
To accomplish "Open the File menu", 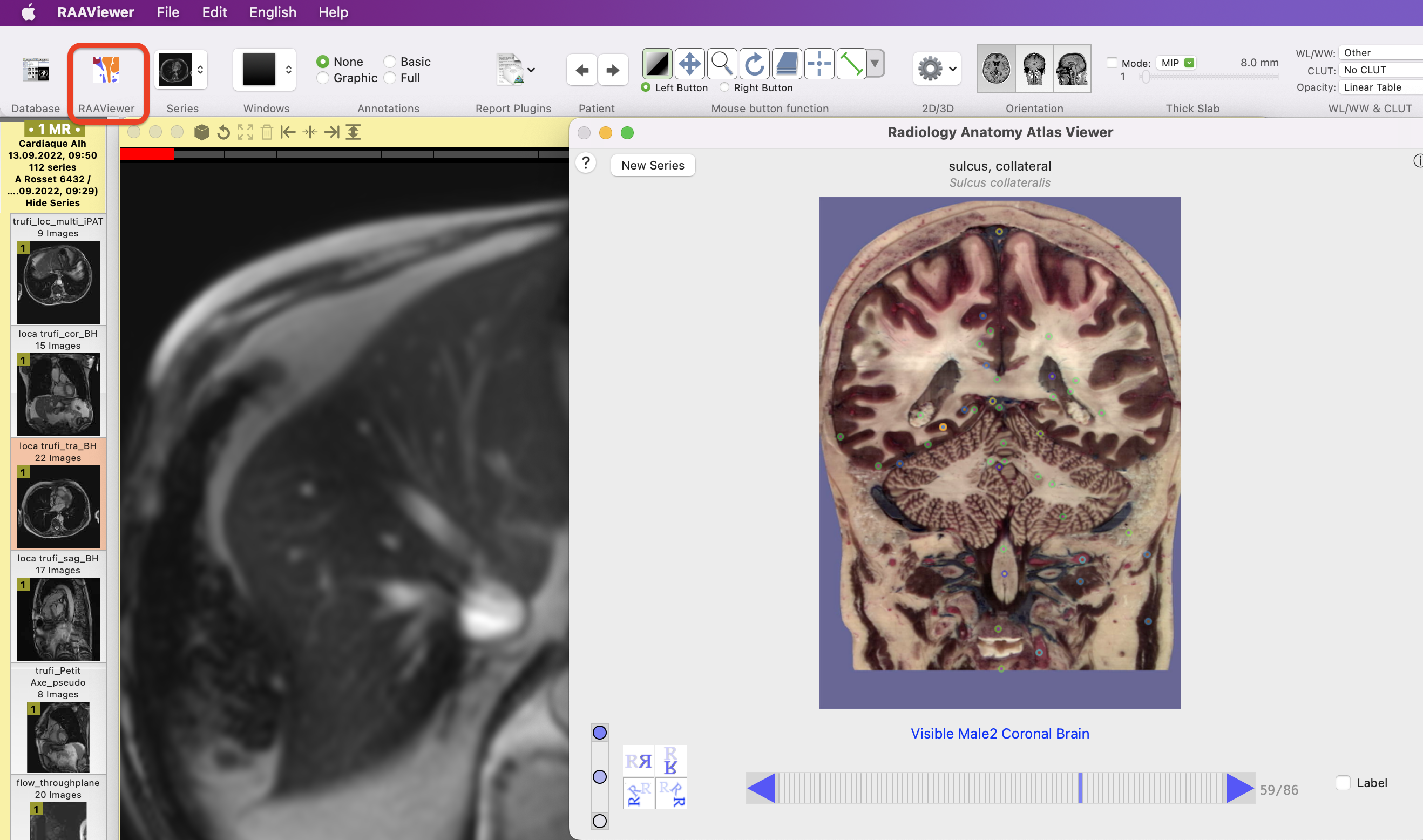I will tap(168, 12).
